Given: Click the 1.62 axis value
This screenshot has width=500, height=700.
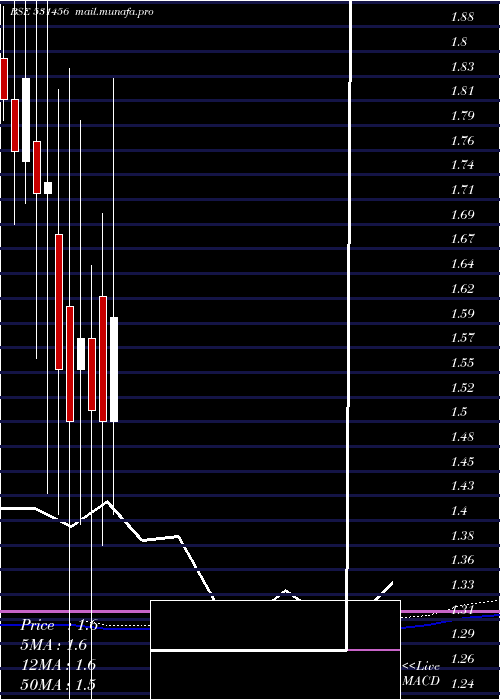Looking at the screenshot, I should [x=462, y=288].
